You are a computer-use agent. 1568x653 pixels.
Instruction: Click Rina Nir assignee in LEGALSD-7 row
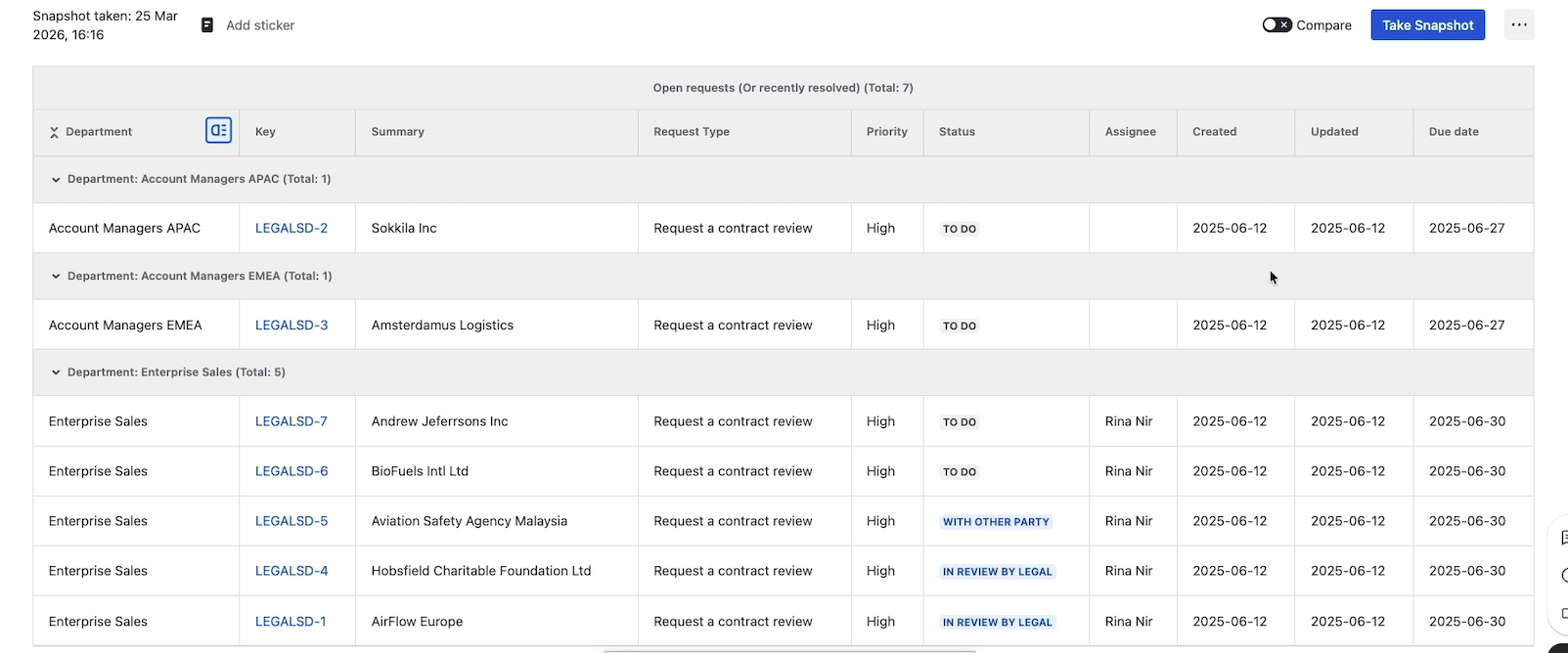click(1129, 421)
